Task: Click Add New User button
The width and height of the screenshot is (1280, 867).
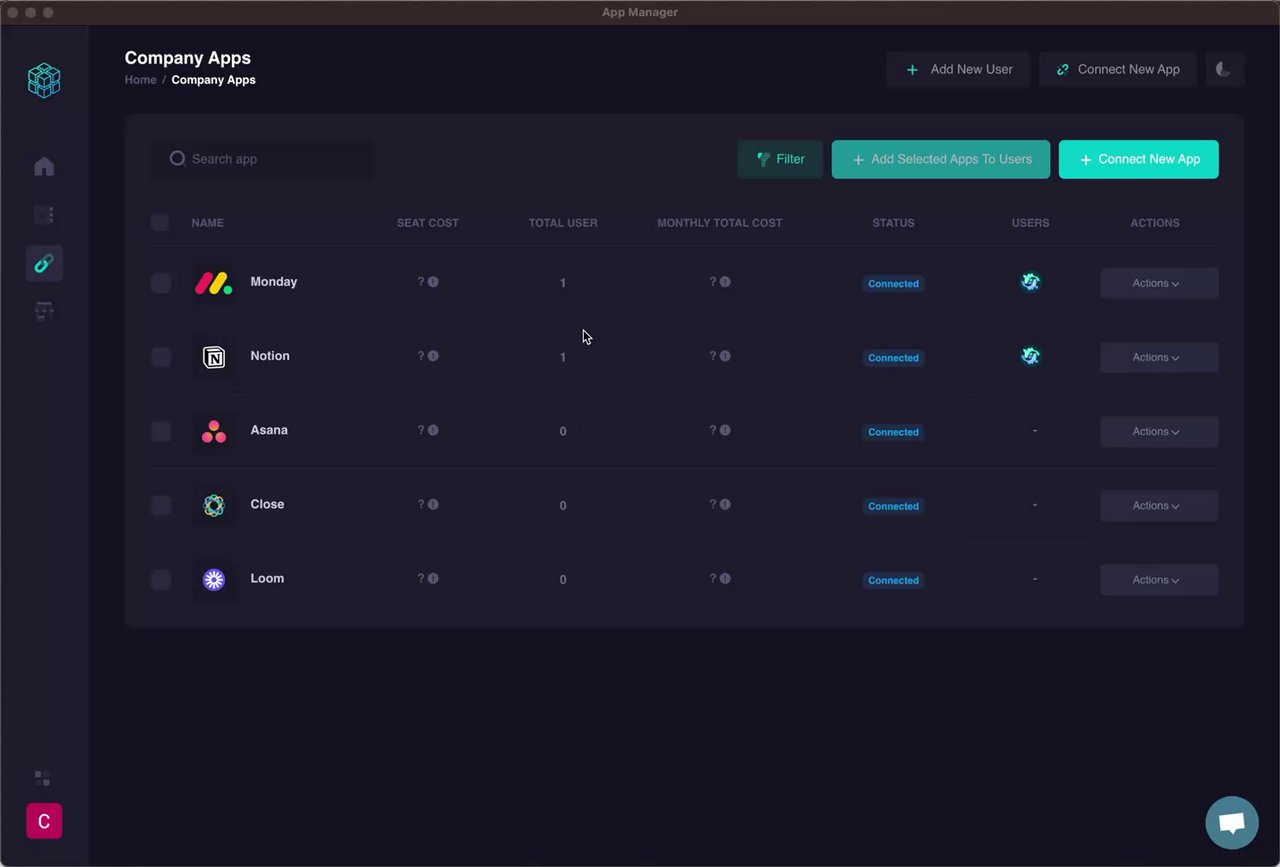Action: click(958, 69)
